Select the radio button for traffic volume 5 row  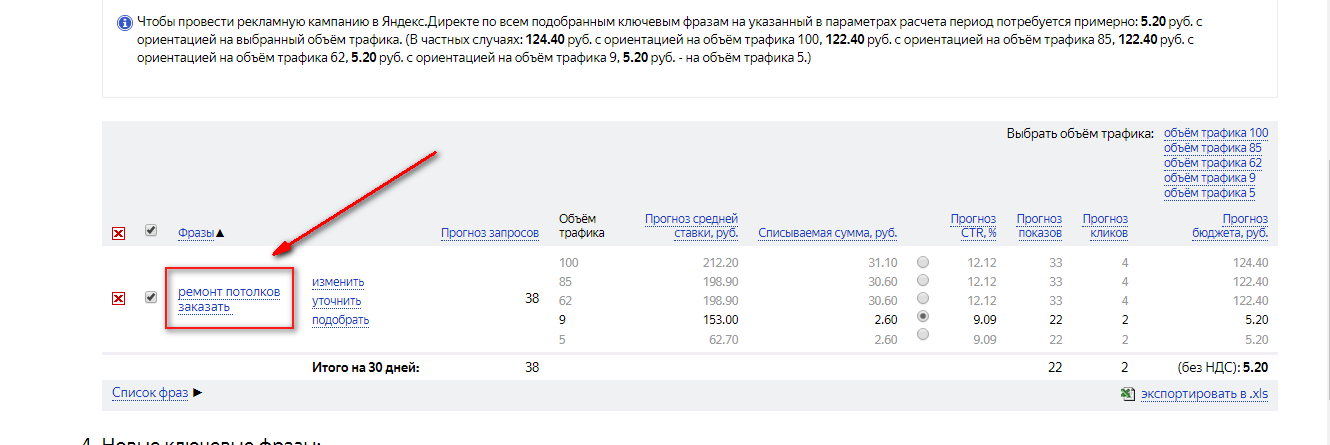(922, 334)
